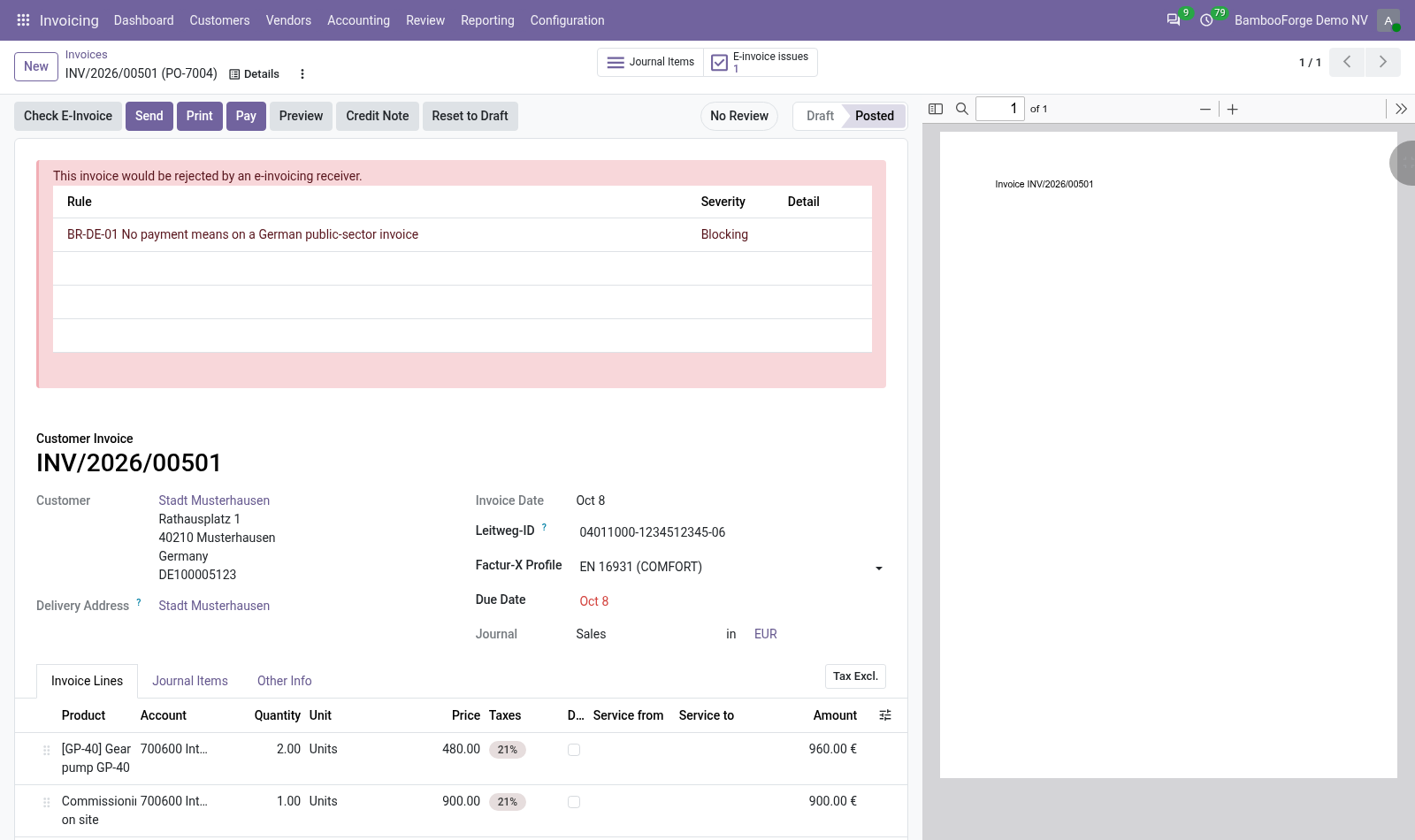Toggle the Commissioning line checkbox
This screenshot has height=840, width=1415.
(574, 802)
